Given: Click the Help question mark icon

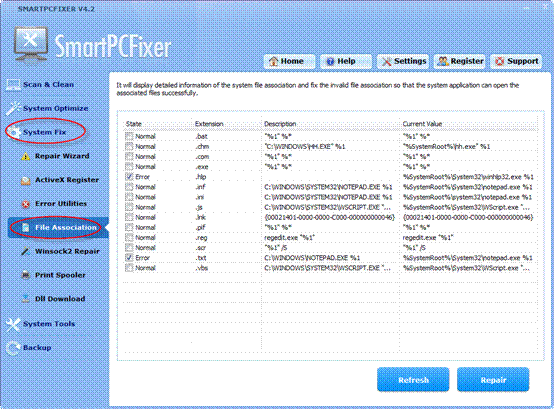Looking at the screenshot, I should coord(330,61).
